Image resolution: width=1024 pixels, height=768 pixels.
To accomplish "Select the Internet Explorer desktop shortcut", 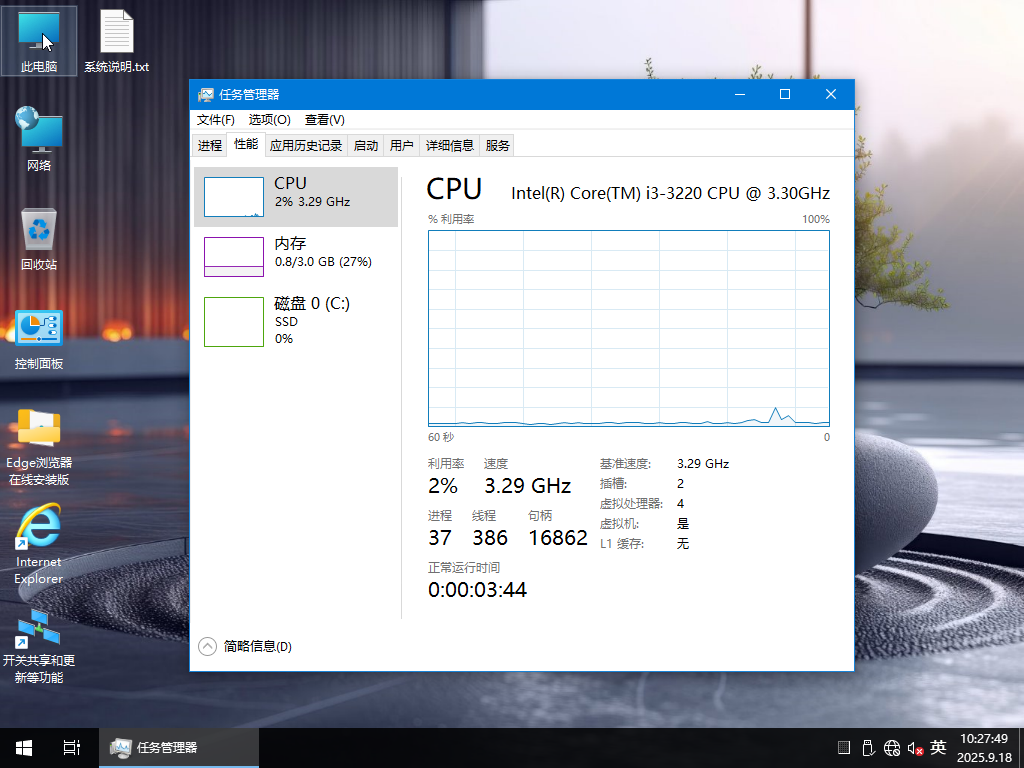I will [x=39, y=545].
